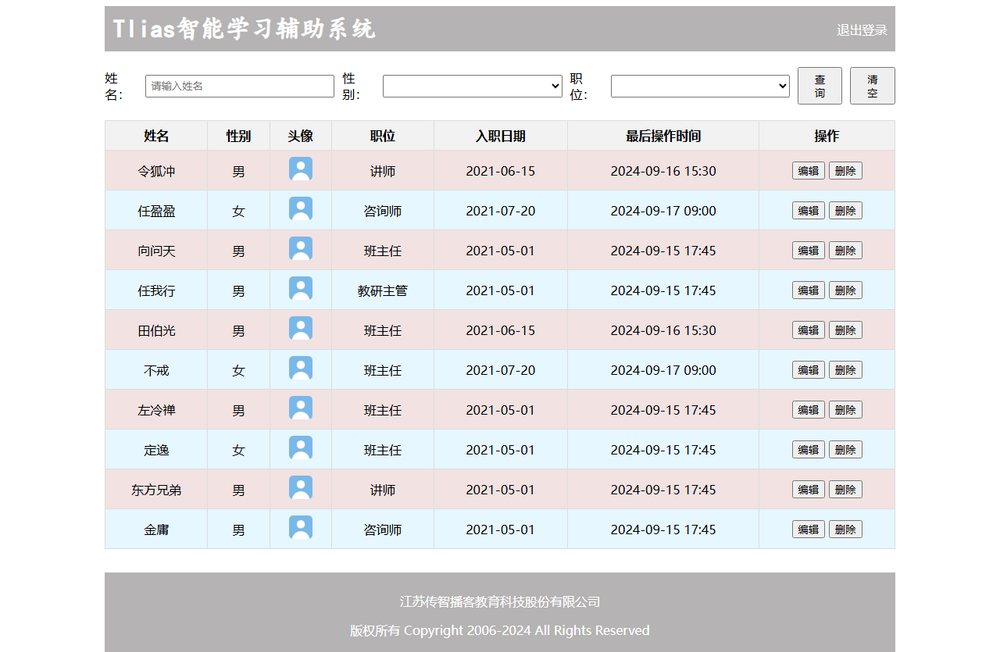
Task: Click the 教研主管 position cell
Action: 383,291
